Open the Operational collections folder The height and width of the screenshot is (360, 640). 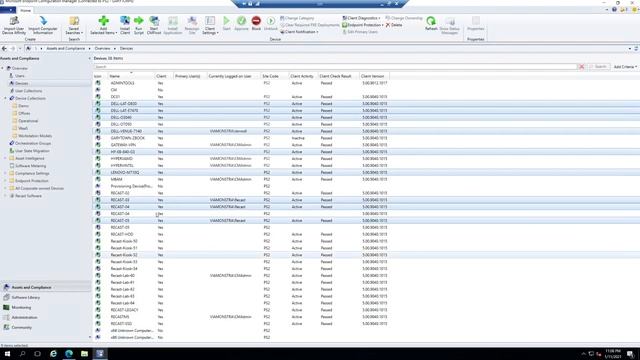[x=28, y=121]
